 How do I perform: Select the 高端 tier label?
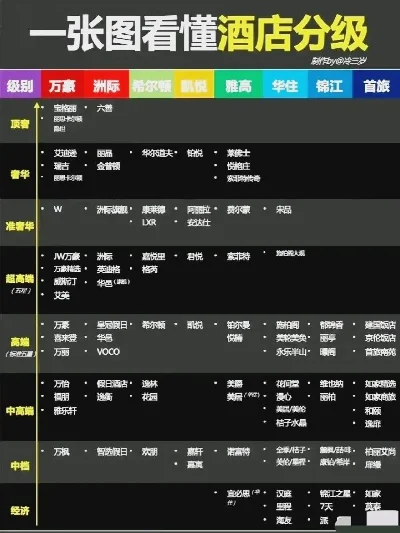[x=20, y=342]
